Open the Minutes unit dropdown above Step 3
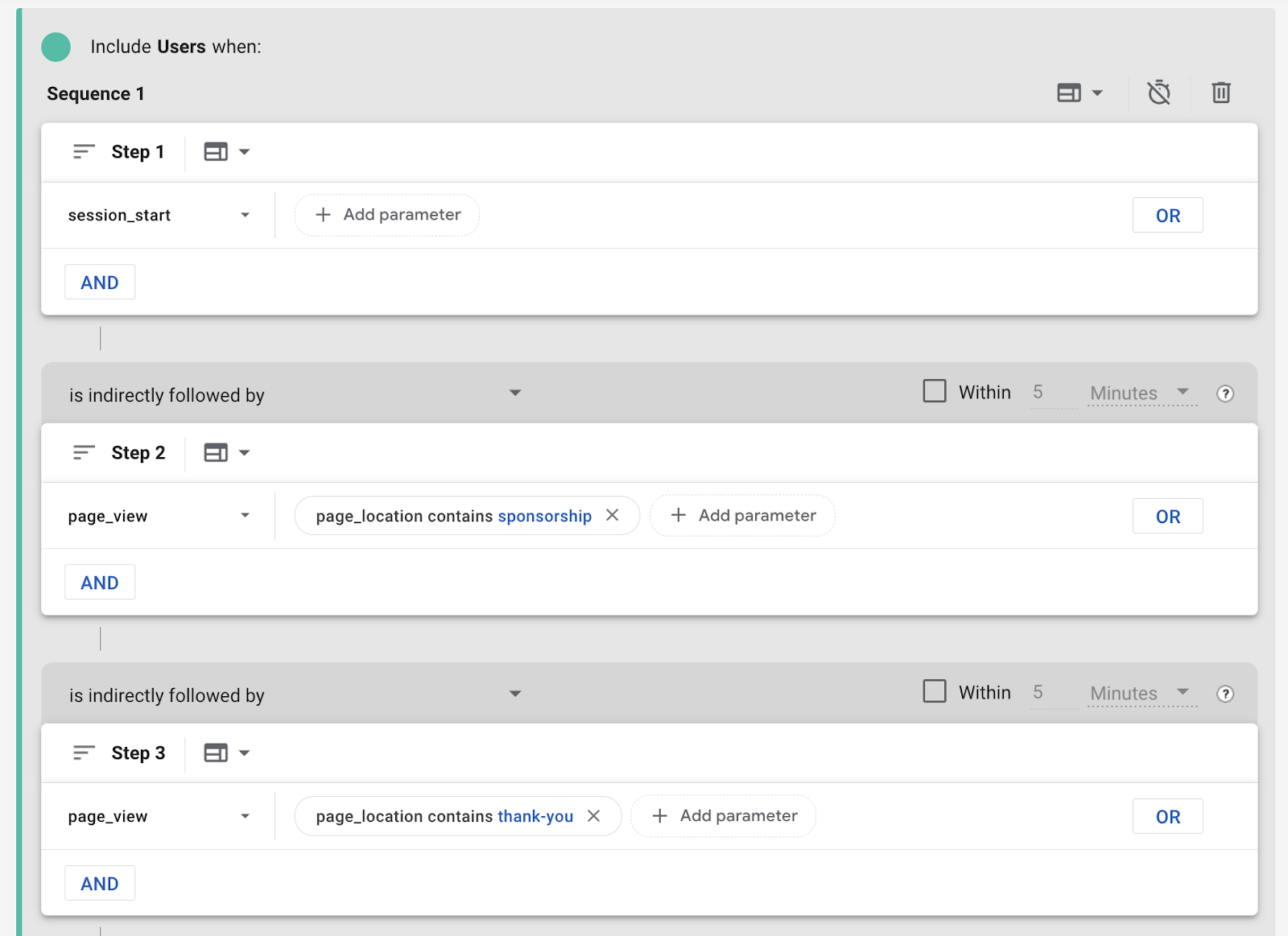This screenshot has height=936, width=1288. pyautogui.click(x=1140, y=693)
